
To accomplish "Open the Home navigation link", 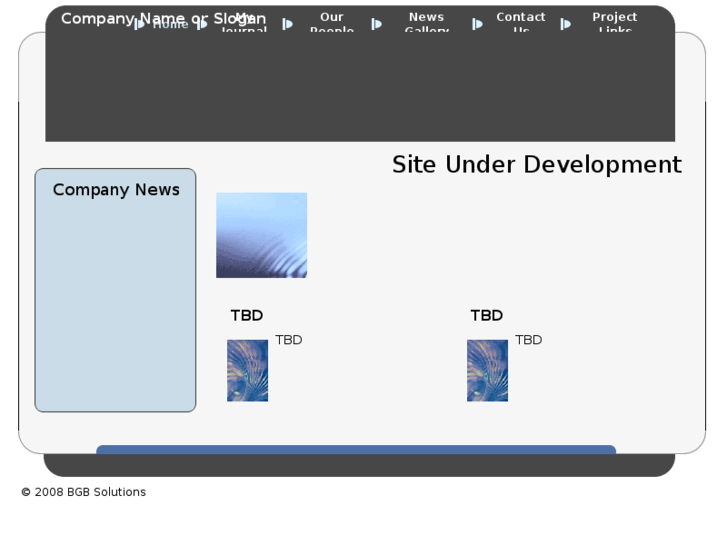I will pos(170,24).
